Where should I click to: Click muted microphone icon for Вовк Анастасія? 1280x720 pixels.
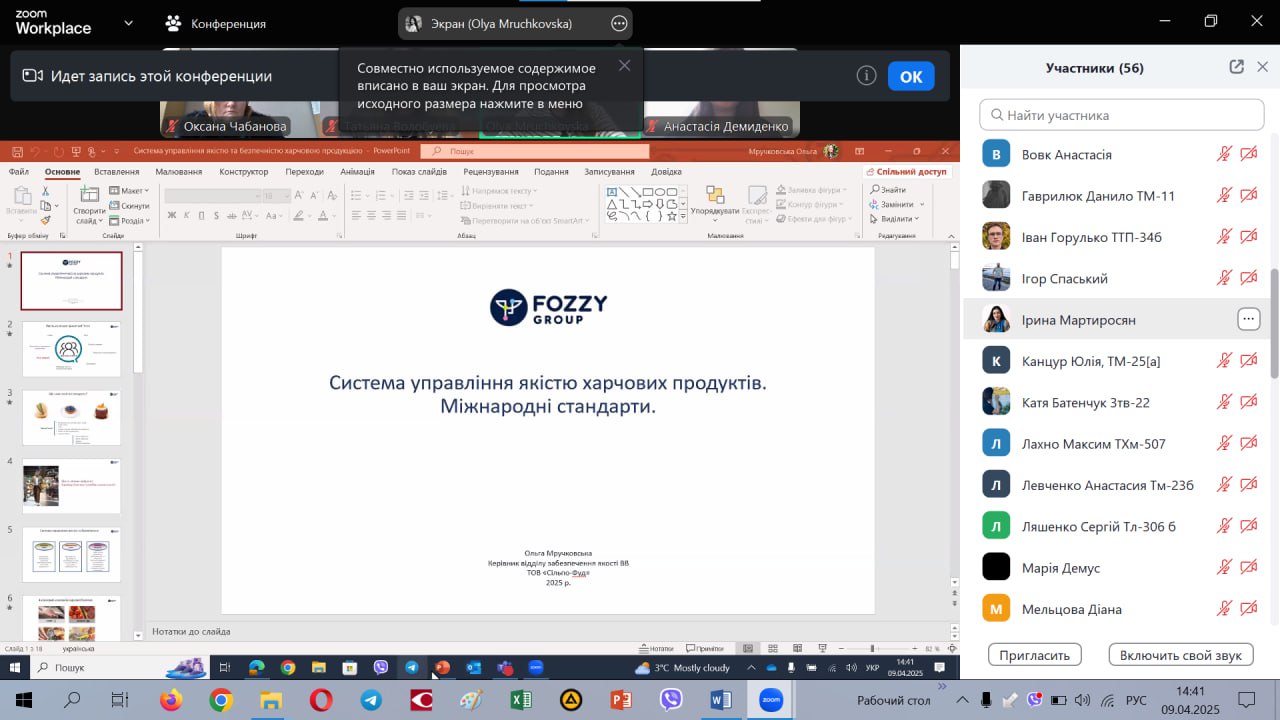1224,154
